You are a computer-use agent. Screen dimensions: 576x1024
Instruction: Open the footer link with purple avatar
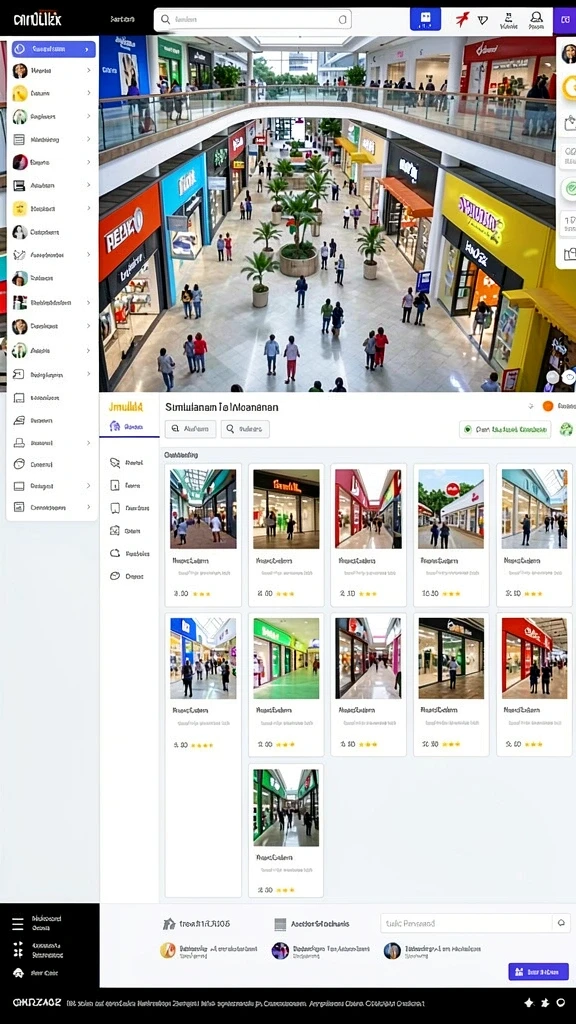tap(321, 951)
